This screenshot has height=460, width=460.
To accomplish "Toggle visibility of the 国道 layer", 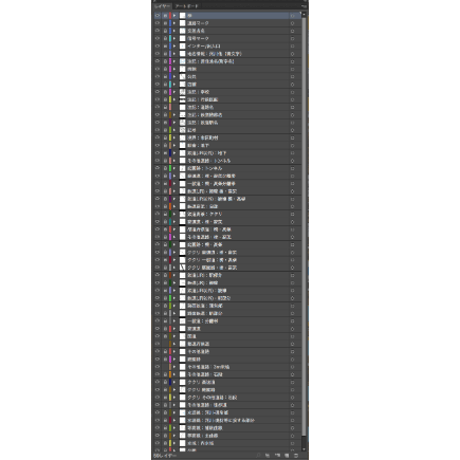I will [x=157, y=336].
